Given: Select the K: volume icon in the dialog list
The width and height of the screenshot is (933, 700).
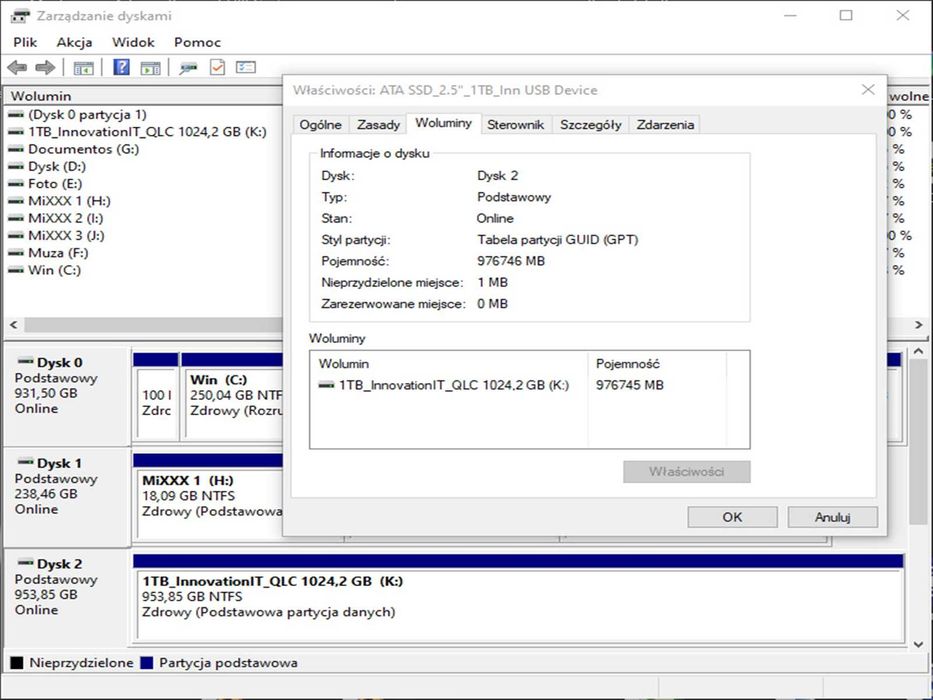Looking at the screenshot, I should (x=326, y=385).
